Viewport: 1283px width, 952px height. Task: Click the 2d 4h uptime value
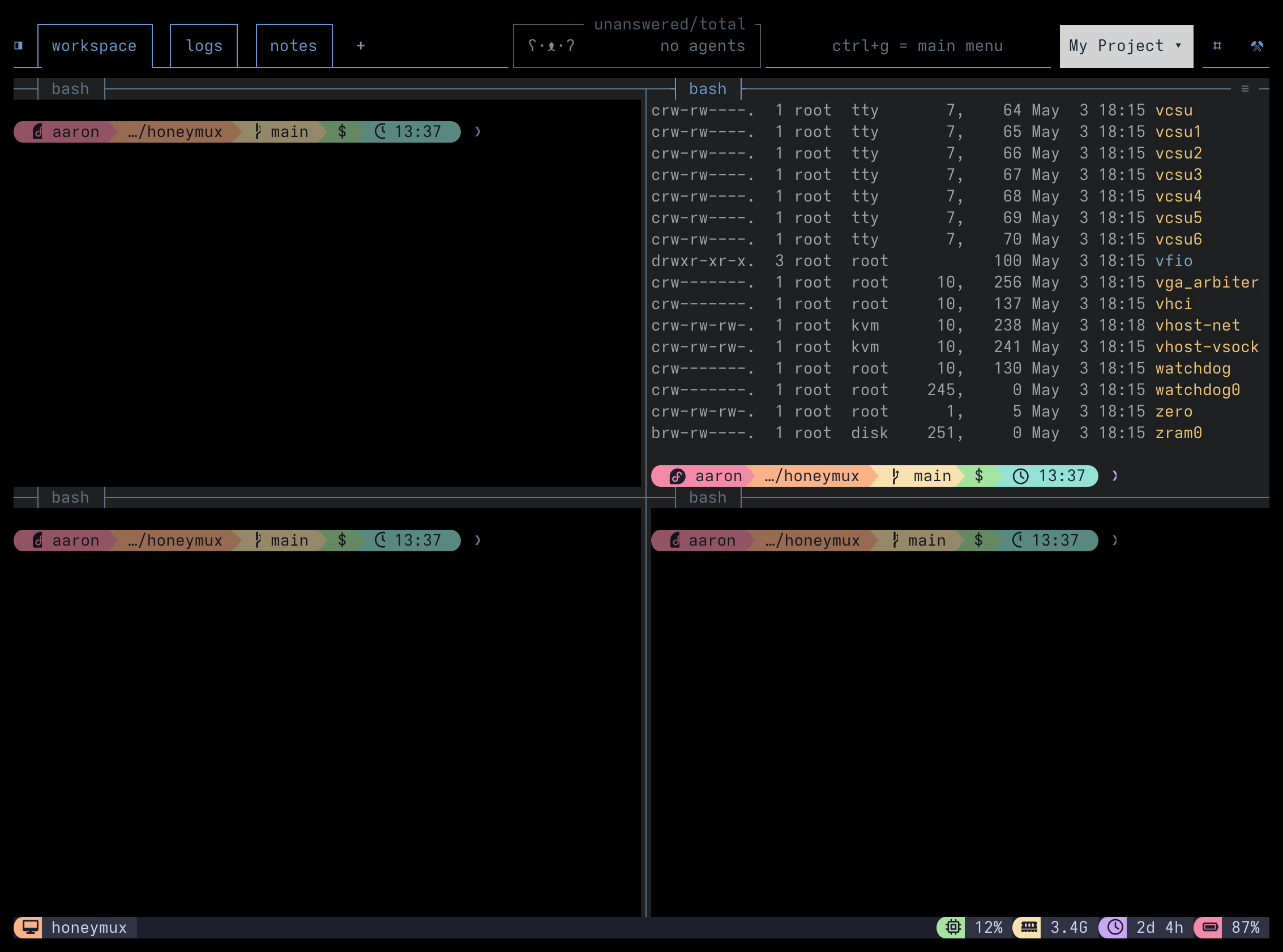[x=1160, y=927]
